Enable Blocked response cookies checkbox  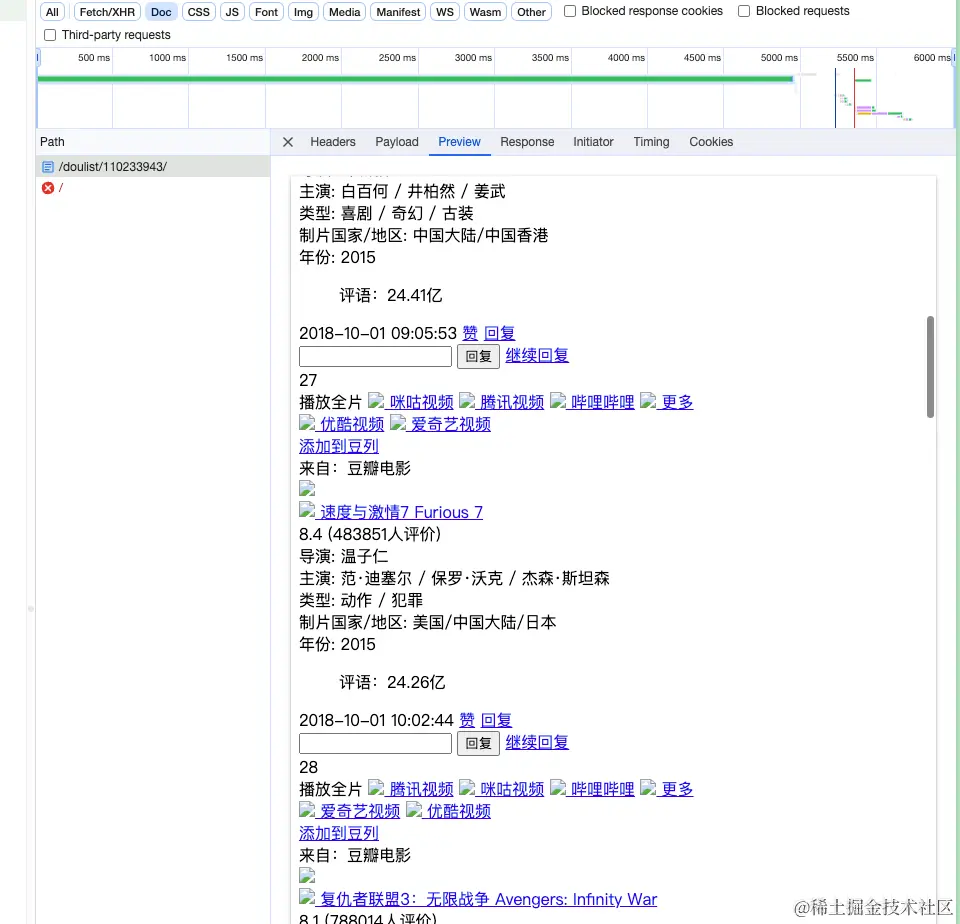[x=569, y=11]
